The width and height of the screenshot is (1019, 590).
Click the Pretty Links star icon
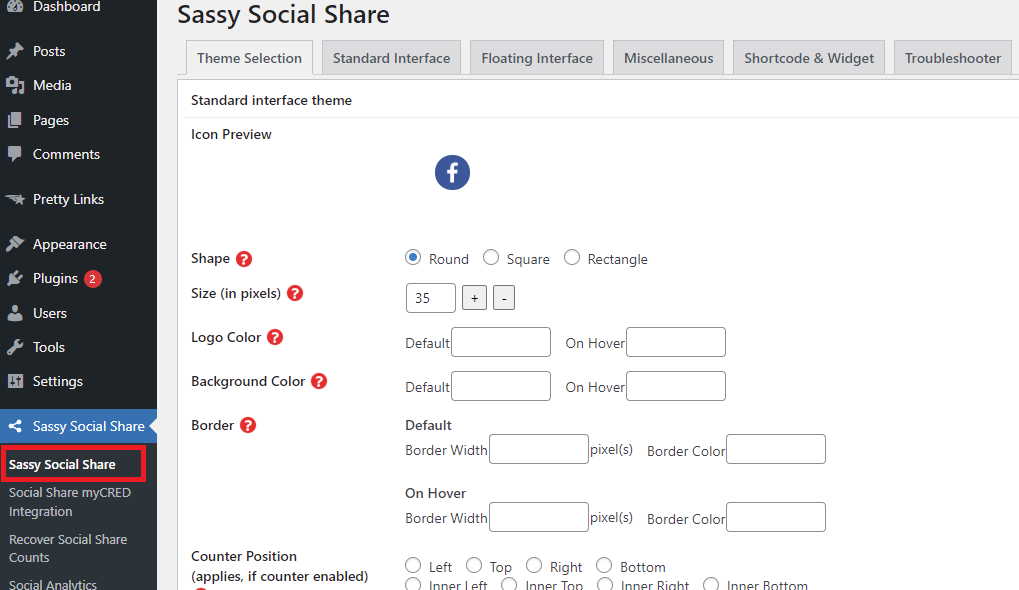14,199
